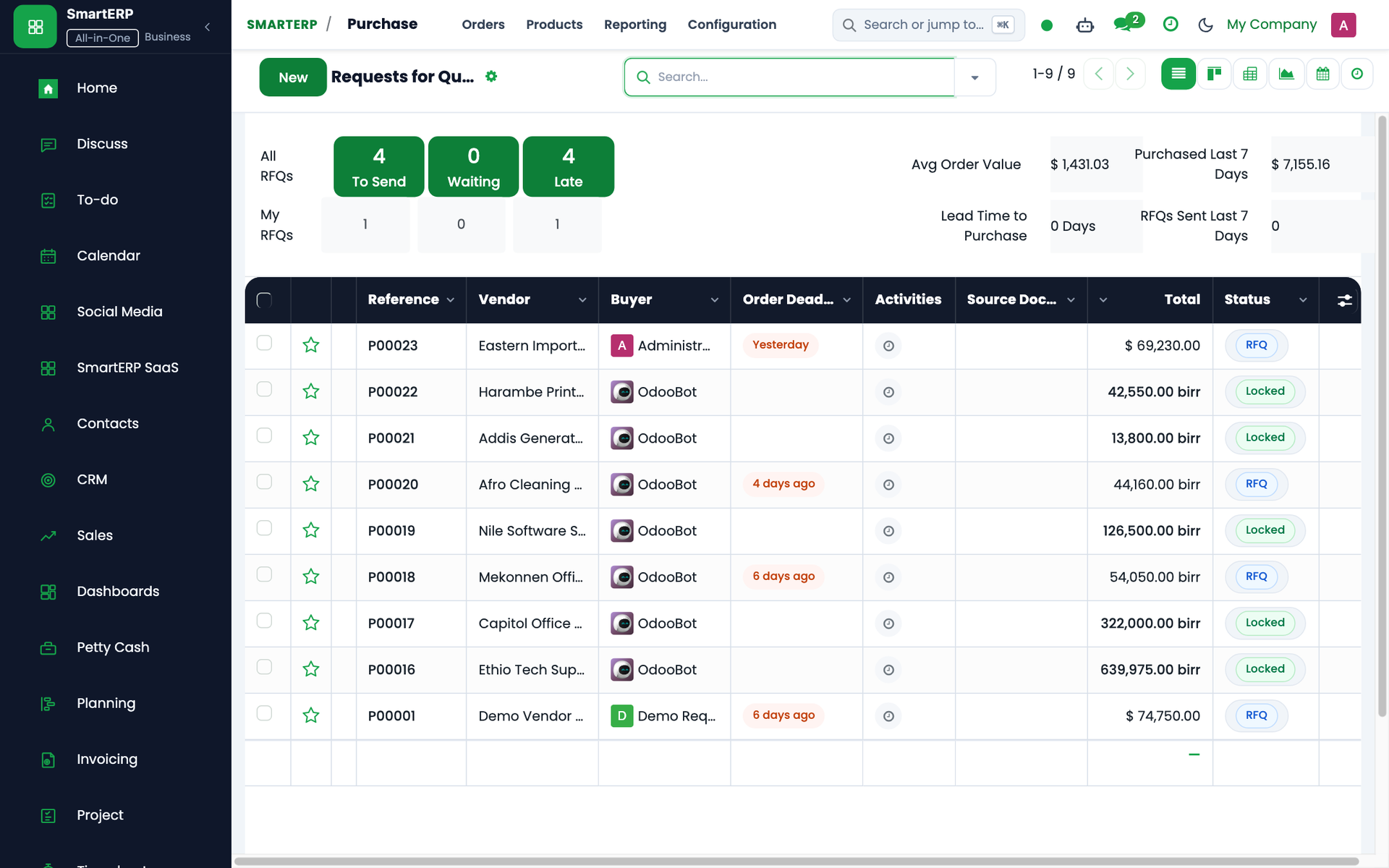Sort by the Buyer column header
Screen dimensions: 1389x868
coord(664,299)
